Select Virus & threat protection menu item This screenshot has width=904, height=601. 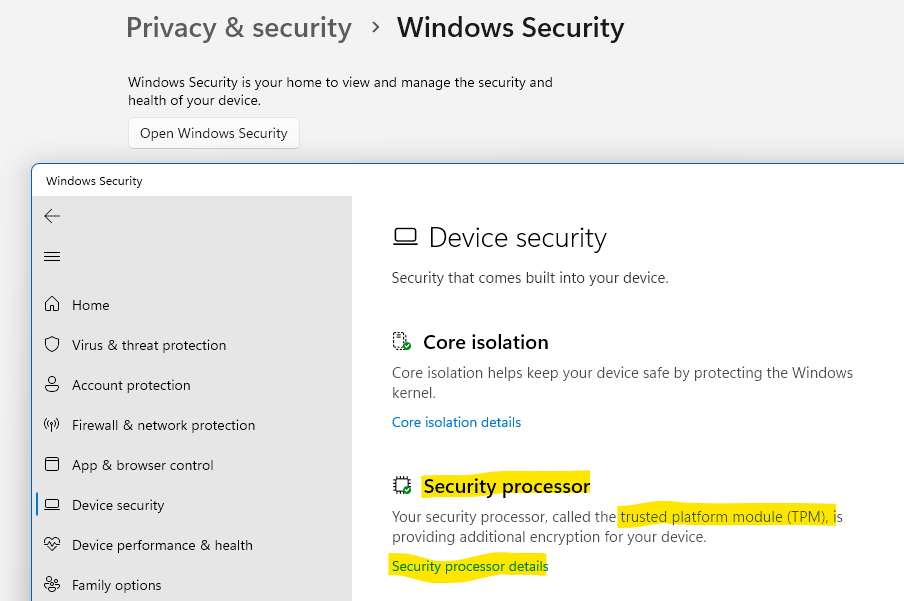click(x=149, y=345)
